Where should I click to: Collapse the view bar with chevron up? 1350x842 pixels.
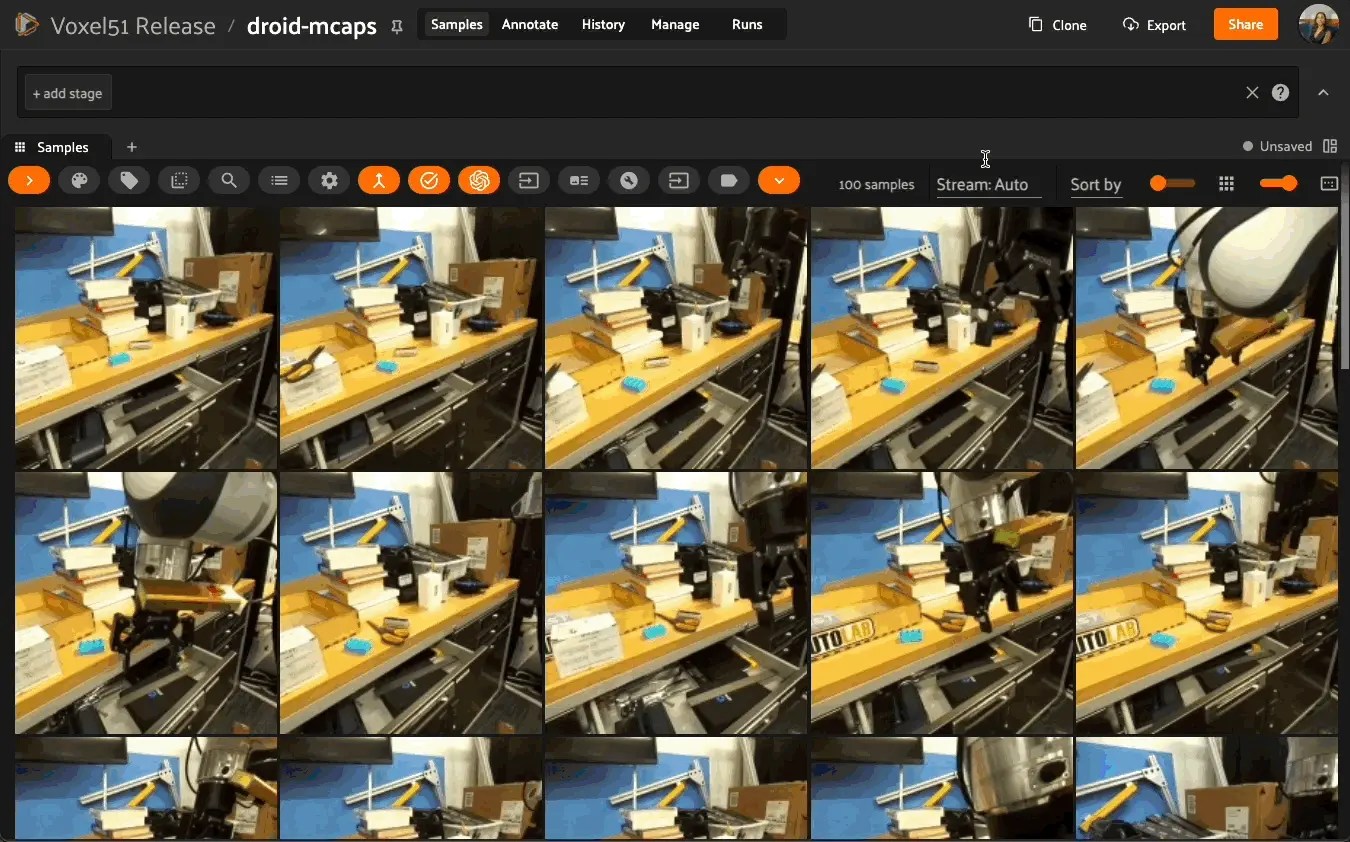coord(1323,93)
